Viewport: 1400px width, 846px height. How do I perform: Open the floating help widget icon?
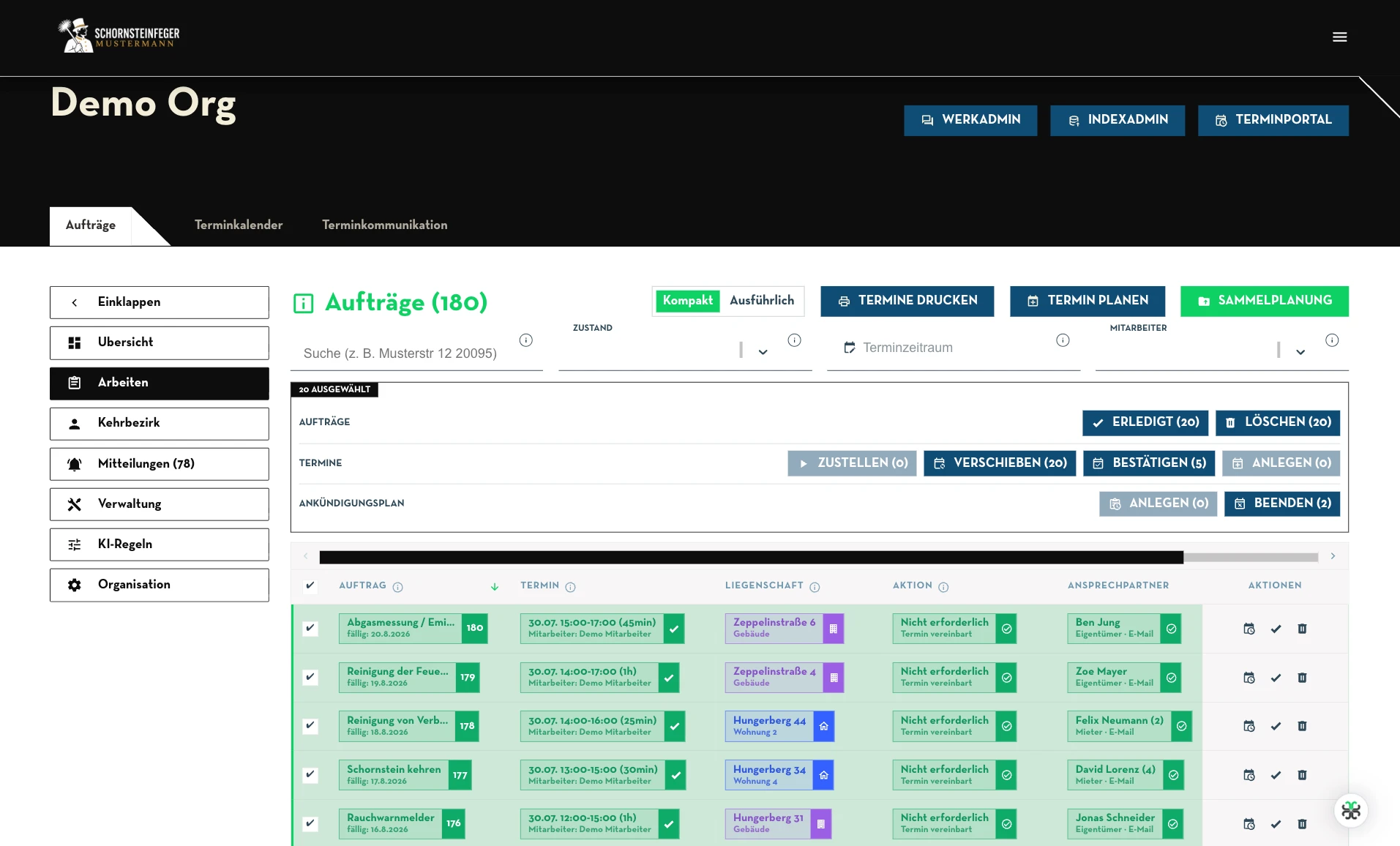(1351, 810)
